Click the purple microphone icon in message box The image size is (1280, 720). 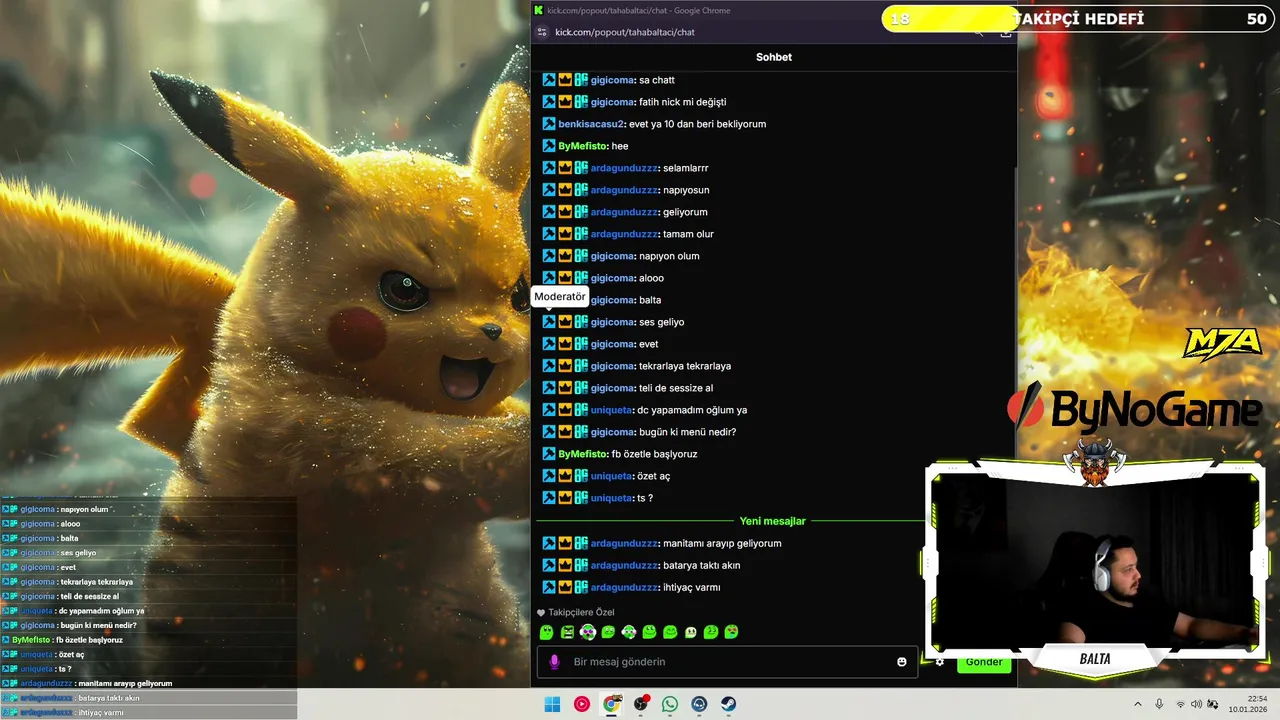point(555,662)
